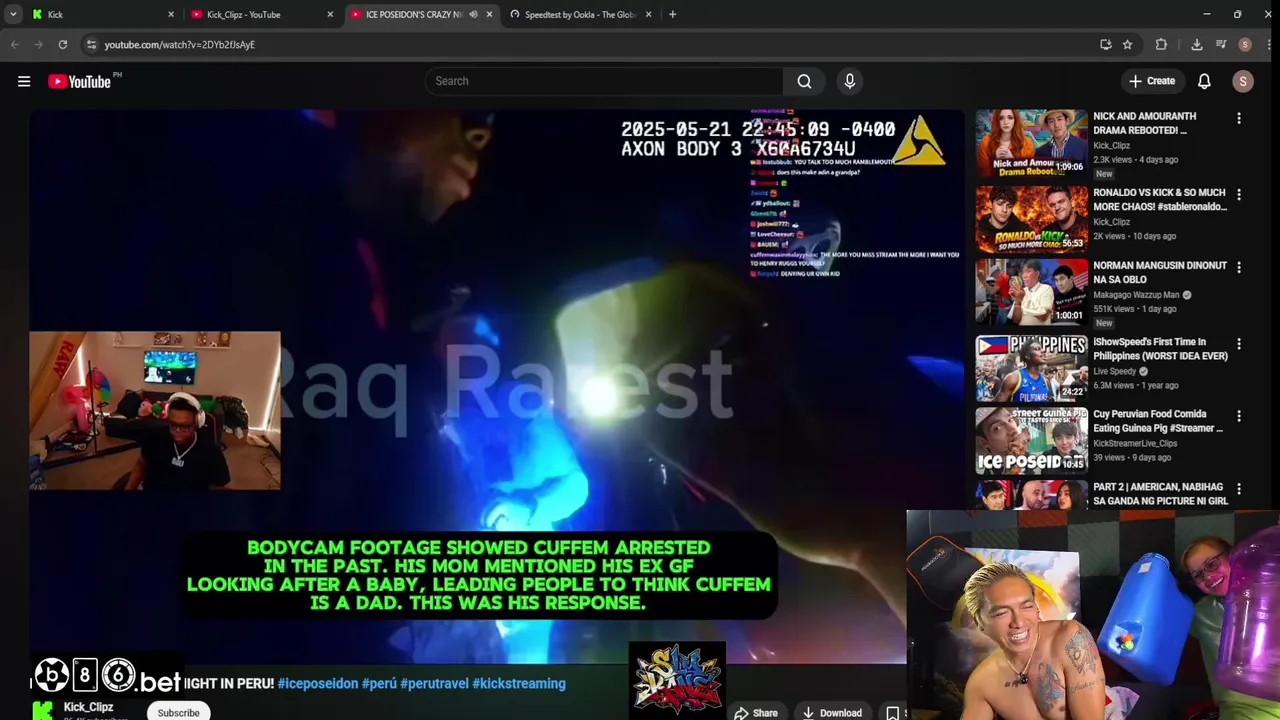Open title NICK AND AMOURANTH DRAMA REBOOTED
1280x720 pixels.
pos(1144,123)
